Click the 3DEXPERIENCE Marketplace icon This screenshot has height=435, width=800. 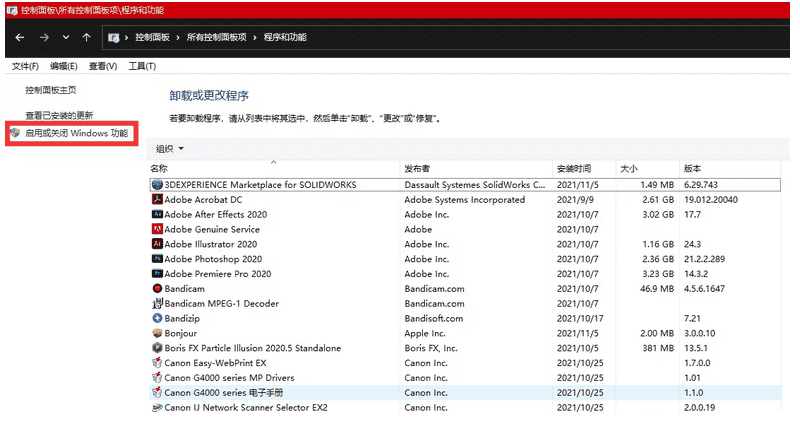pos(157,185)
